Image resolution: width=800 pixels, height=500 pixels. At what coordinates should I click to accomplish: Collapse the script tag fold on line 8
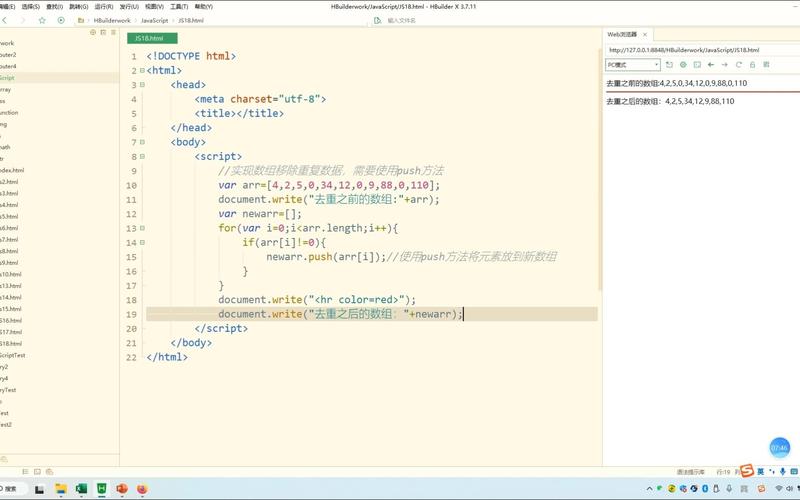pos(142,156)
